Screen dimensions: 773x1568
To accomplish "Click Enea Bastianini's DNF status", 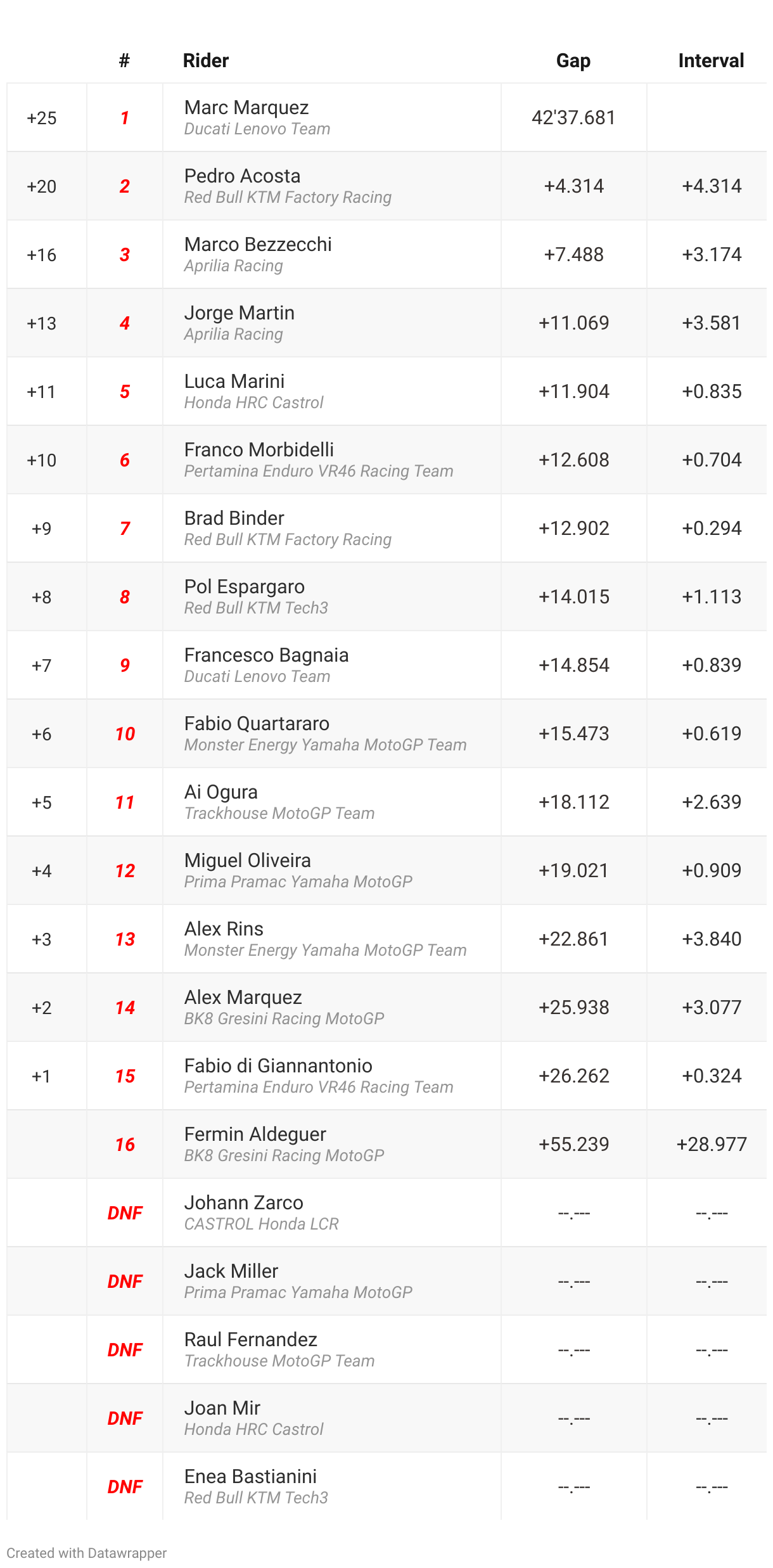I will tap(125, 1486).
